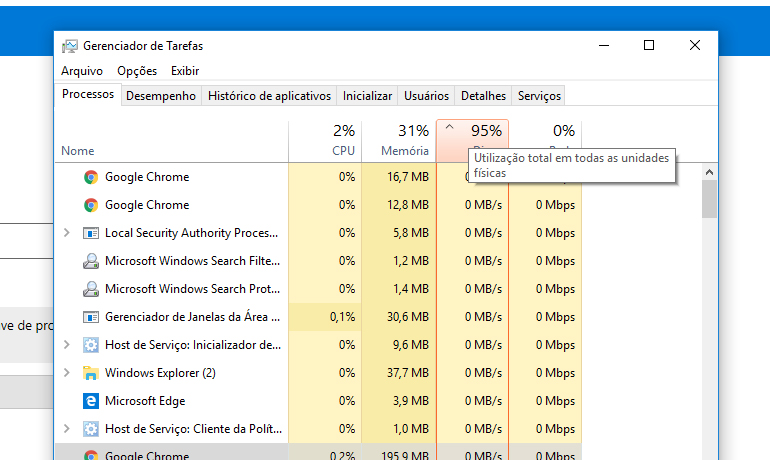Open the Exibir menu
The image size is (770, 460).
tap(185, 71)
